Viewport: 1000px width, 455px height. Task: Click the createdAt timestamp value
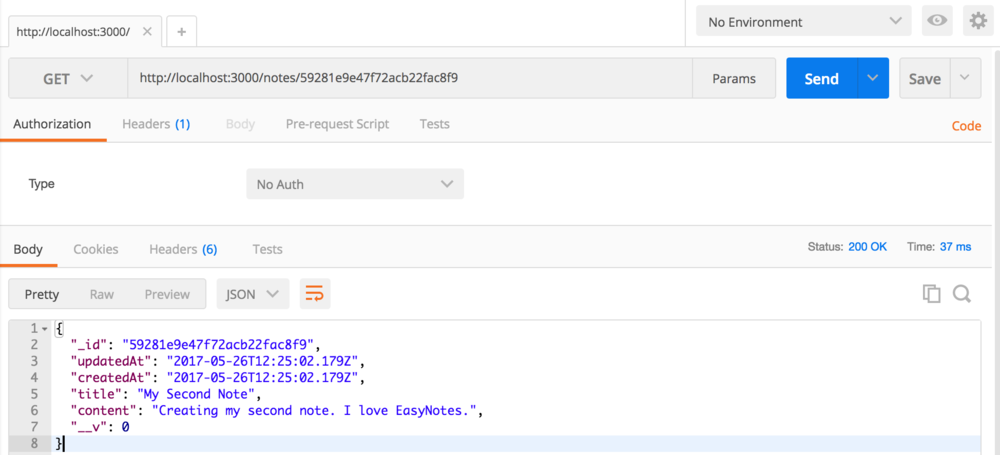point(263,378)
